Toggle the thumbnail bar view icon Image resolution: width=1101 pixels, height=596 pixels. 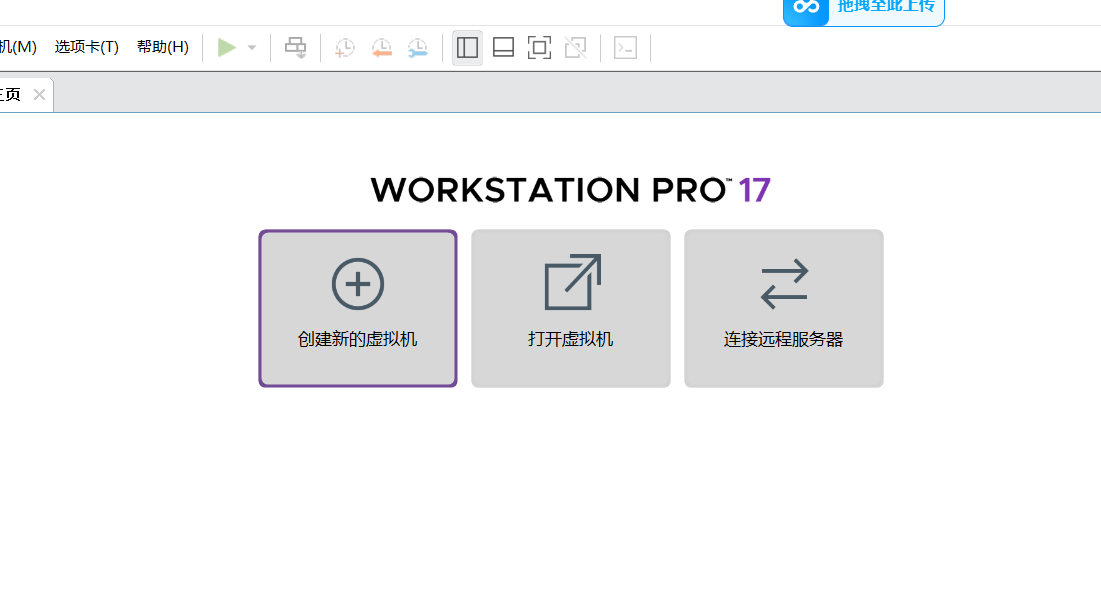point(503,48)
